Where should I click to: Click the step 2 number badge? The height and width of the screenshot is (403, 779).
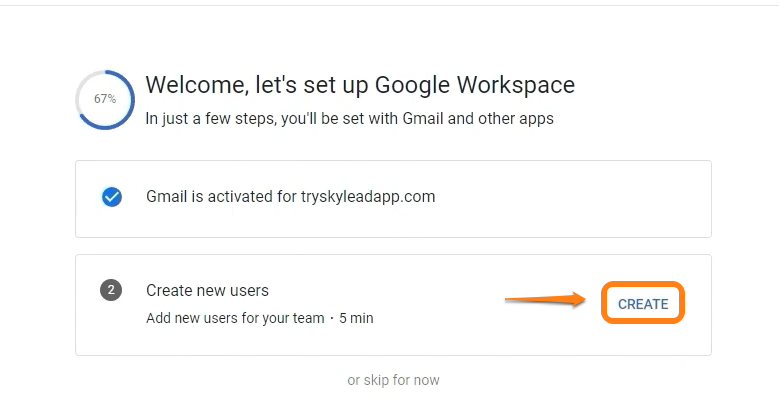(x=111, y=291)
